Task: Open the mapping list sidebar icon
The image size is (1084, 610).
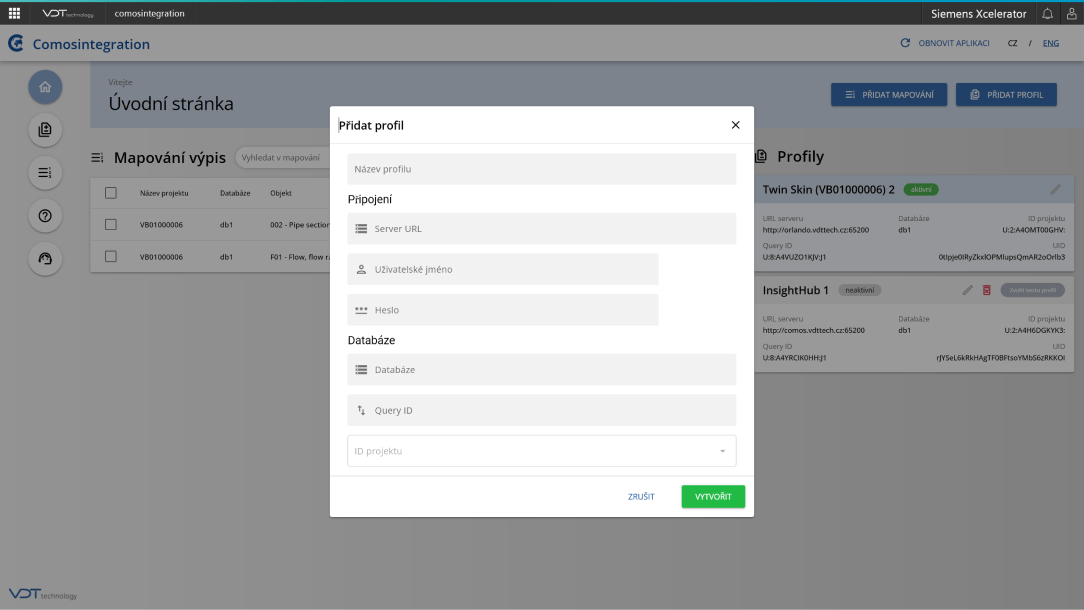Action: click(x=45, y=173)
